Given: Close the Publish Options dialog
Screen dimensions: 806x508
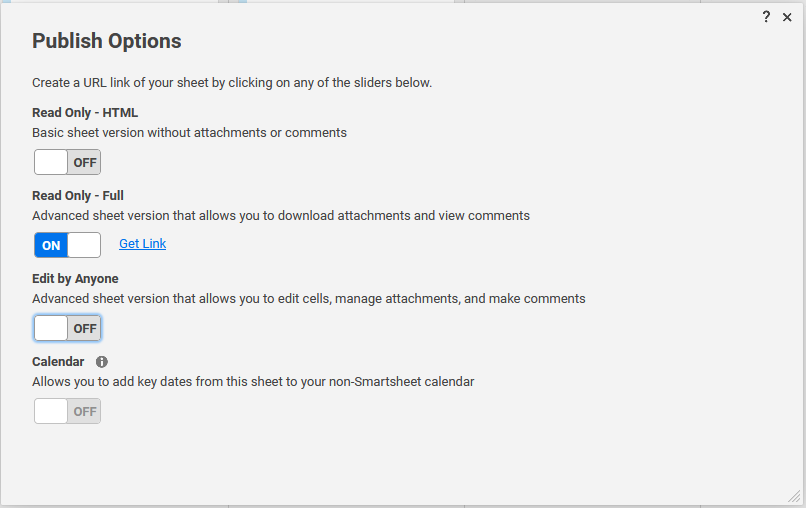Looking at the screenshot, I should pos(787,17).
